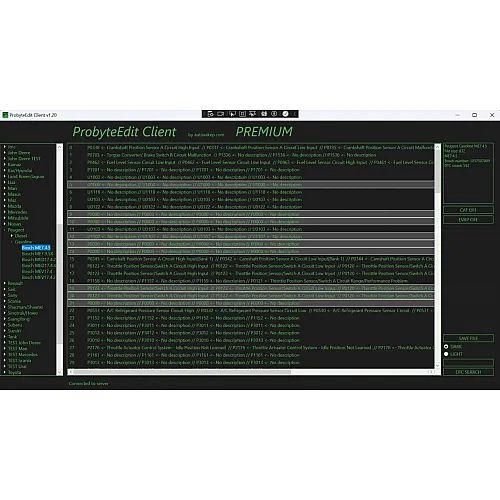Click the select element cursor icon in debug toolbar
This screenshot has height=500, width=500.
tap(232, 114)
